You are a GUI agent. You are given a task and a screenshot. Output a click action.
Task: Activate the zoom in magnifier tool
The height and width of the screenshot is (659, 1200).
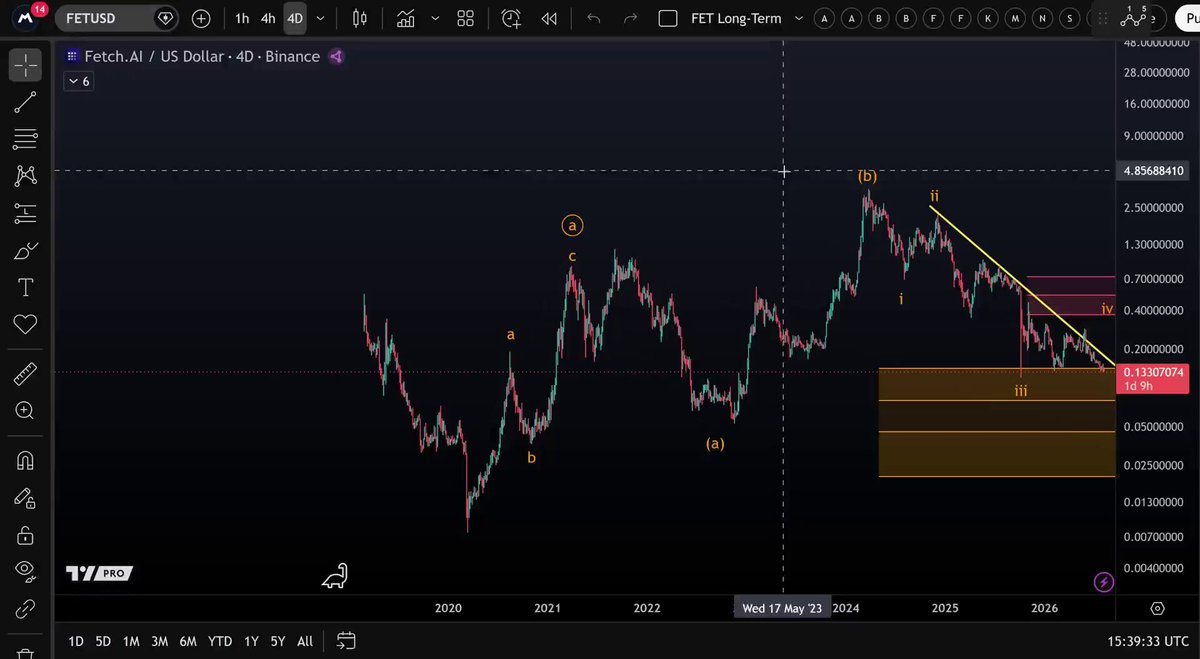(x=25, y=410)
